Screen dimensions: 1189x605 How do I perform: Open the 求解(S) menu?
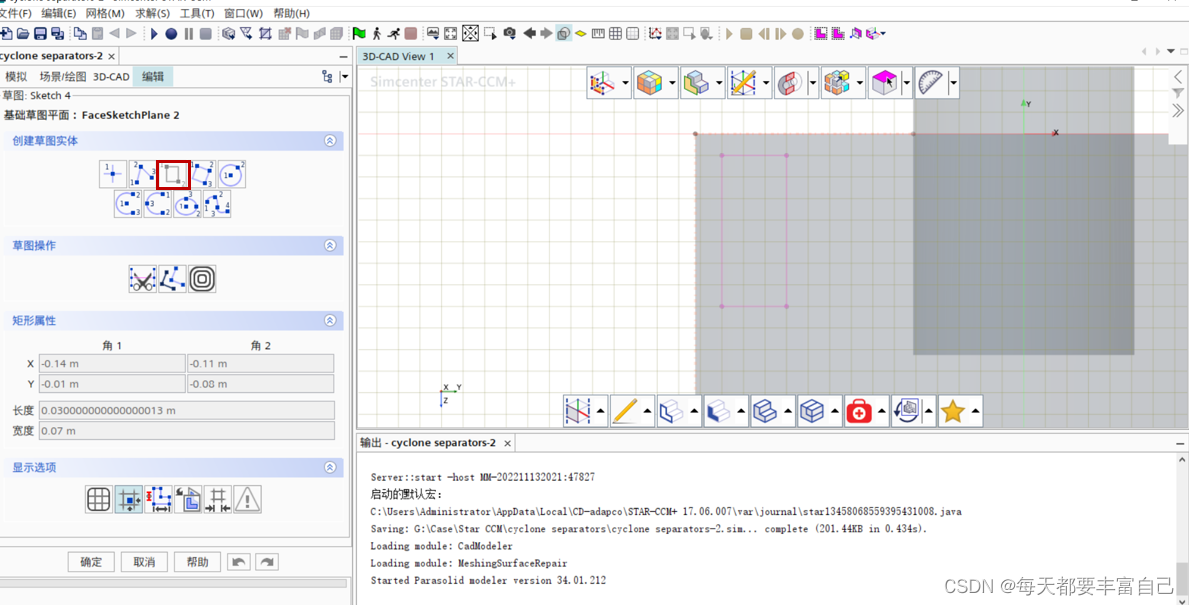tap(152, 14)
